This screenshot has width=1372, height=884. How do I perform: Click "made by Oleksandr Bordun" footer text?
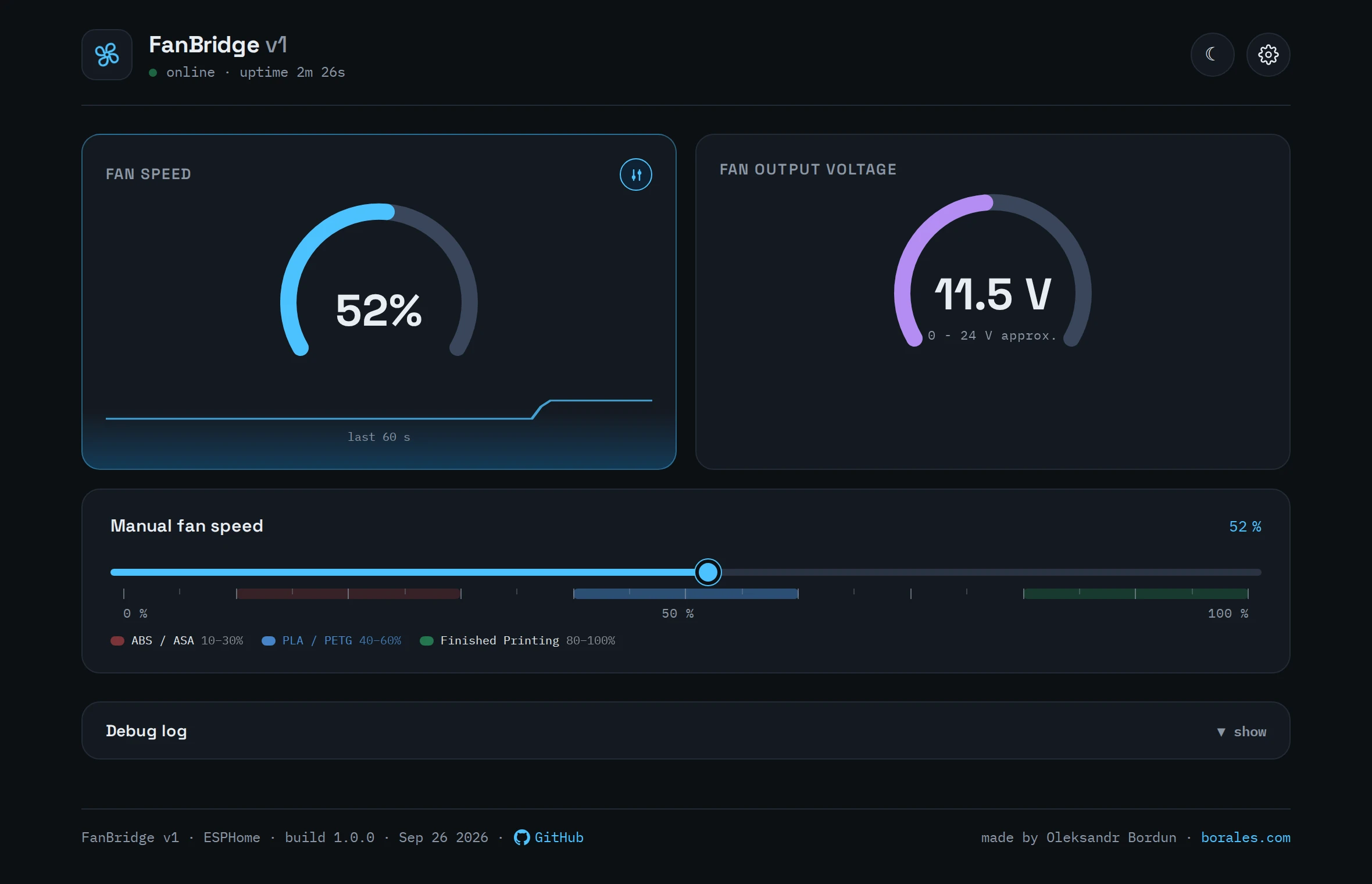click(x=1078, y=837)
